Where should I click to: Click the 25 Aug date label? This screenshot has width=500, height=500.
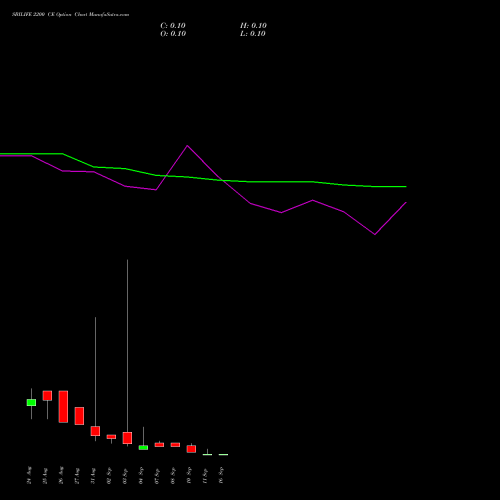(45, 475)
